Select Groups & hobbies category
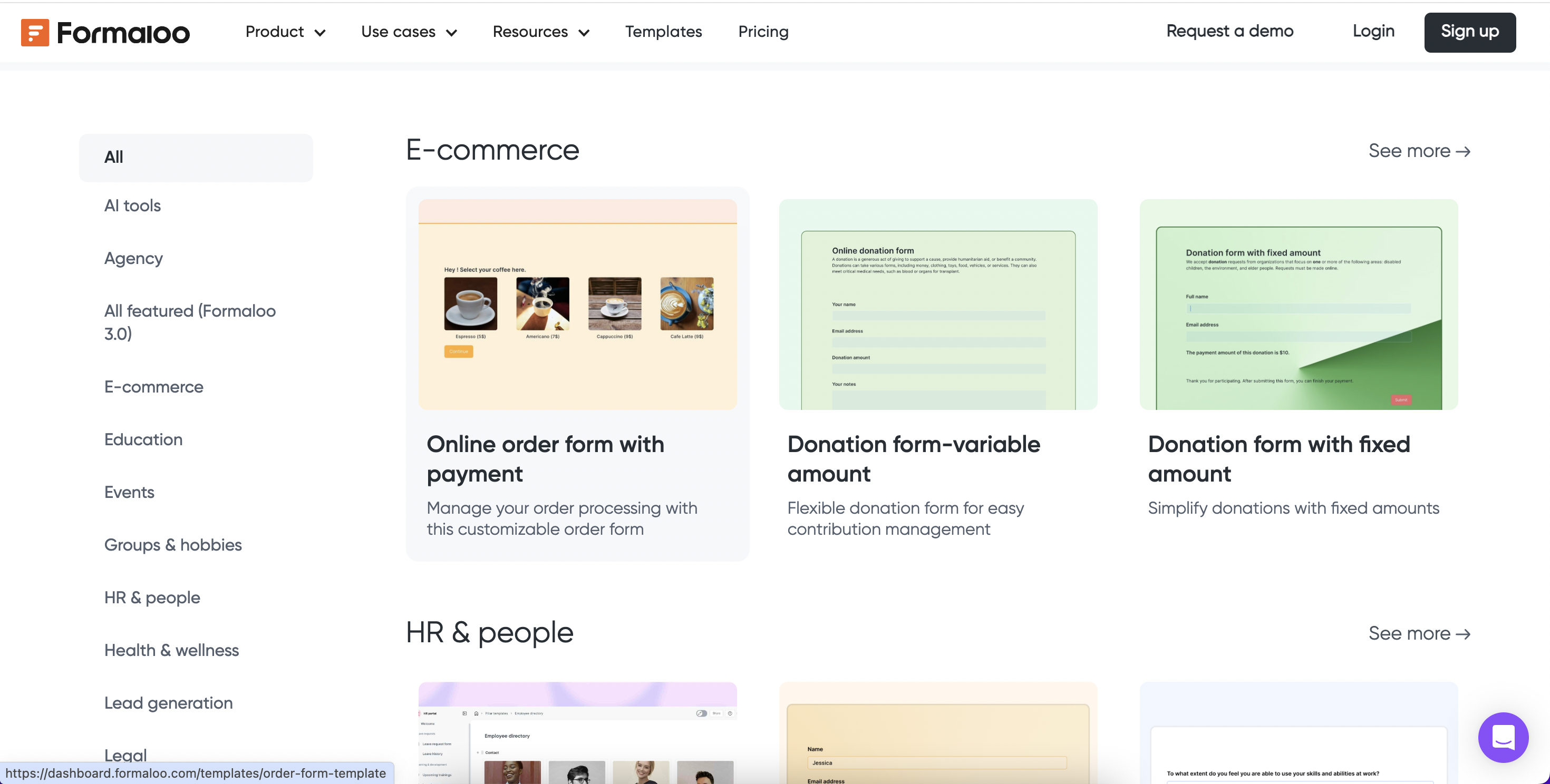The height and width of the screenshot is (784, 1550). click(173, 545)
